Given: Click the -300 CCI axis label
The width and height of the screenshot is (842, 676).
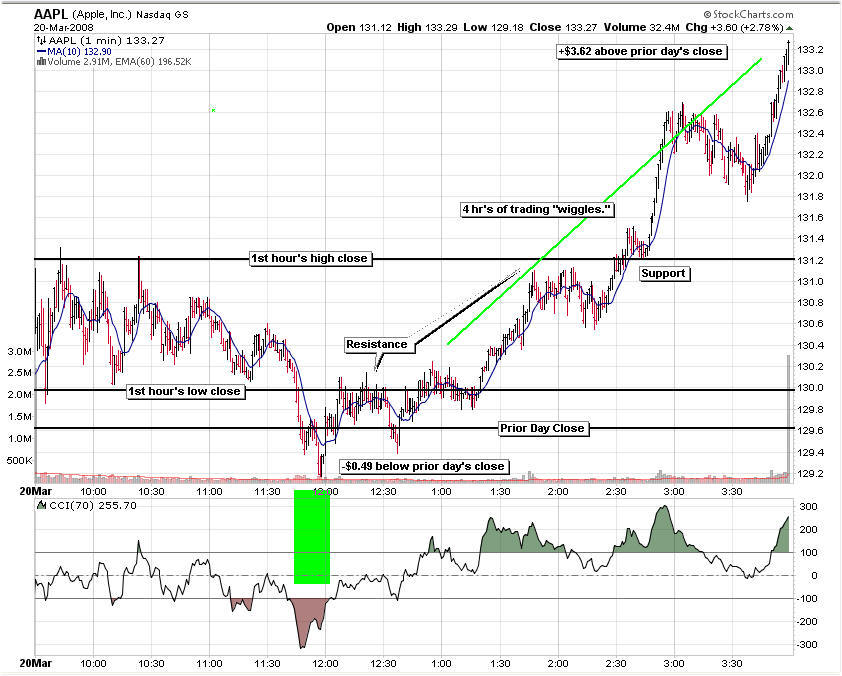Looking at the screenshot, I should point(807,644).
